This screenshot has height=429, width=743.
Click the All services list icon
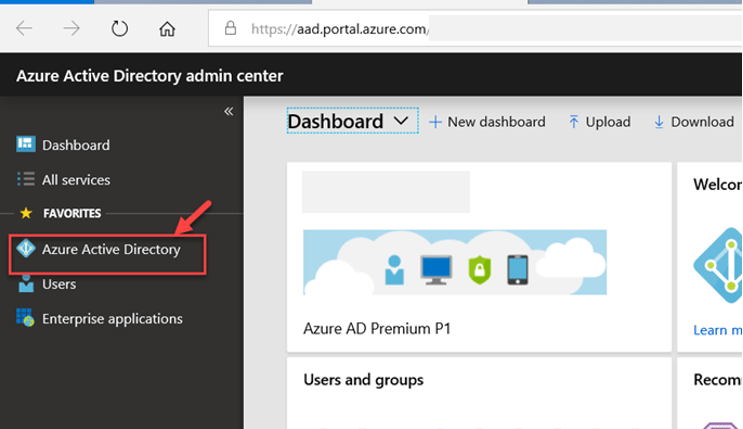(x=26, y=179)
